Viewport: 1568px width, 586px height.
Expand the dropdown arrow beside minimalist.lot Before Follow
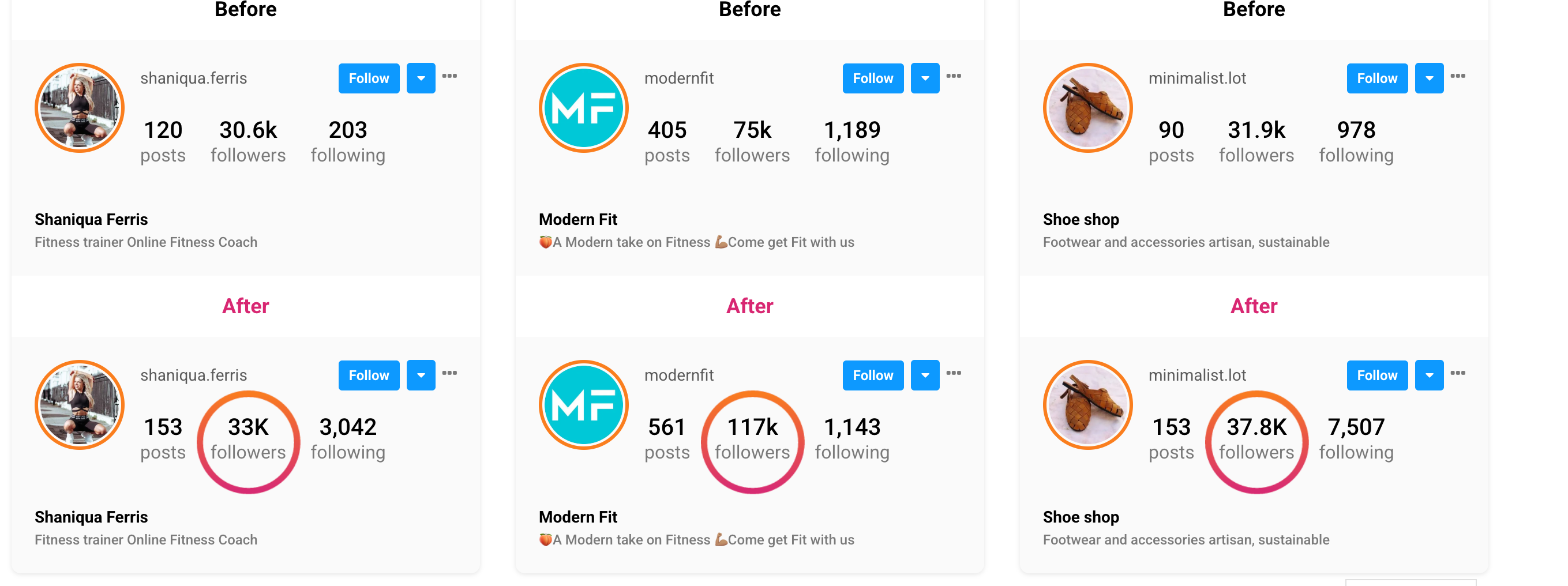1428,78
